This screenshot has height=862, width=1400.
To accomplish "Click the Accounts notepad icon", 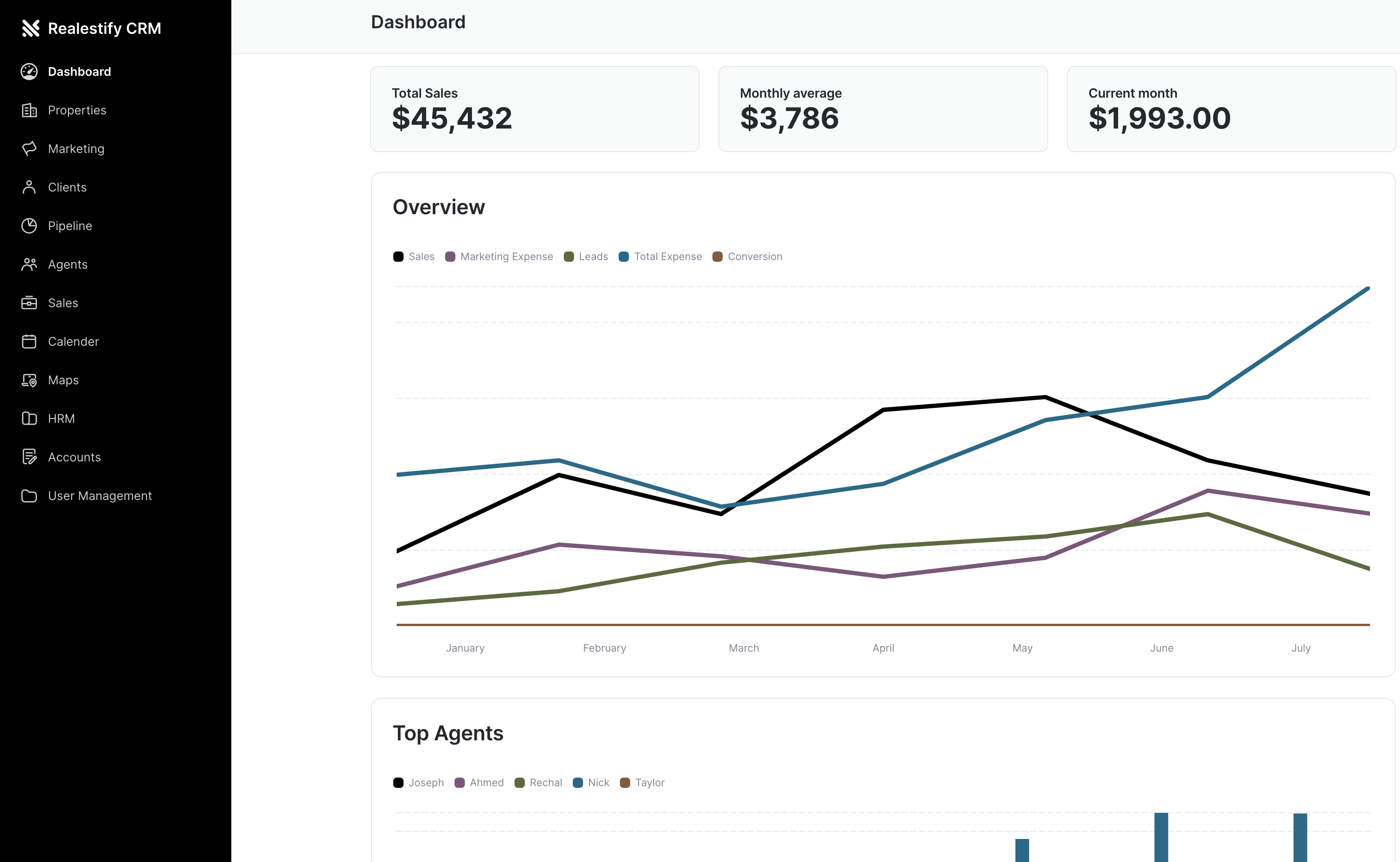I will (x=29, y=457).
